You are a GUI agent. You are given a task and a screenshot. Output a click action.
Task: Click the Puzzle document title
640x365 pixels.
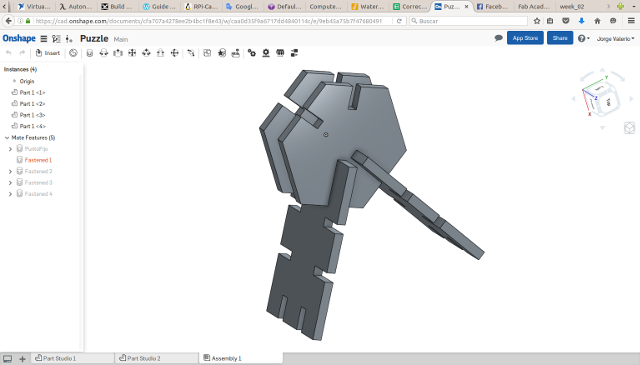click(94, 39)
